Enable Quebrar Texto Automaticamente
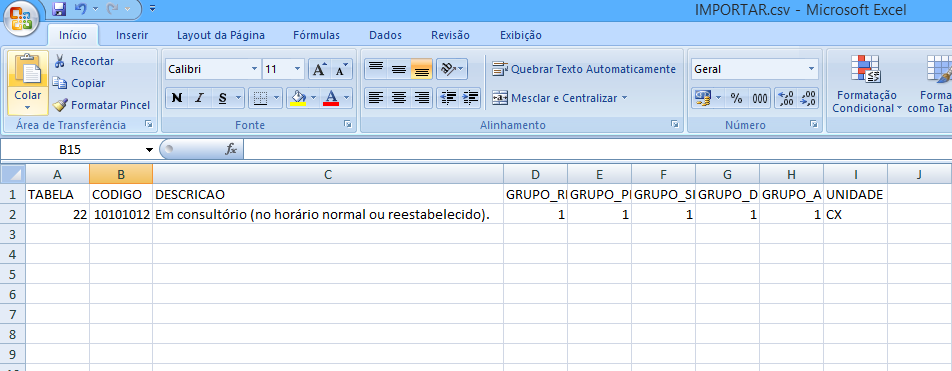 click(x=584, y=69)
